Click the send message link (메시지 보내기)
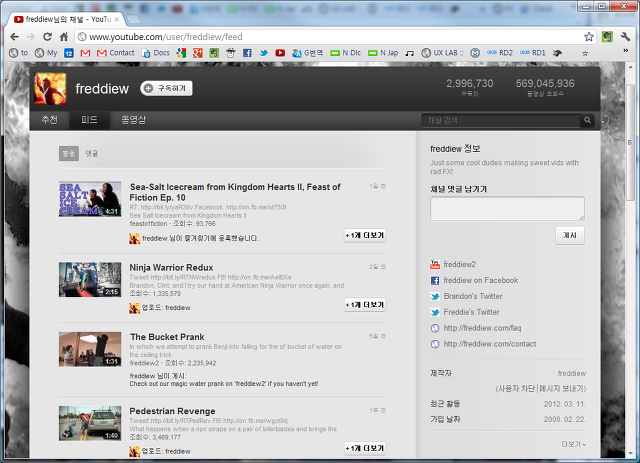 tap(562, 388)
